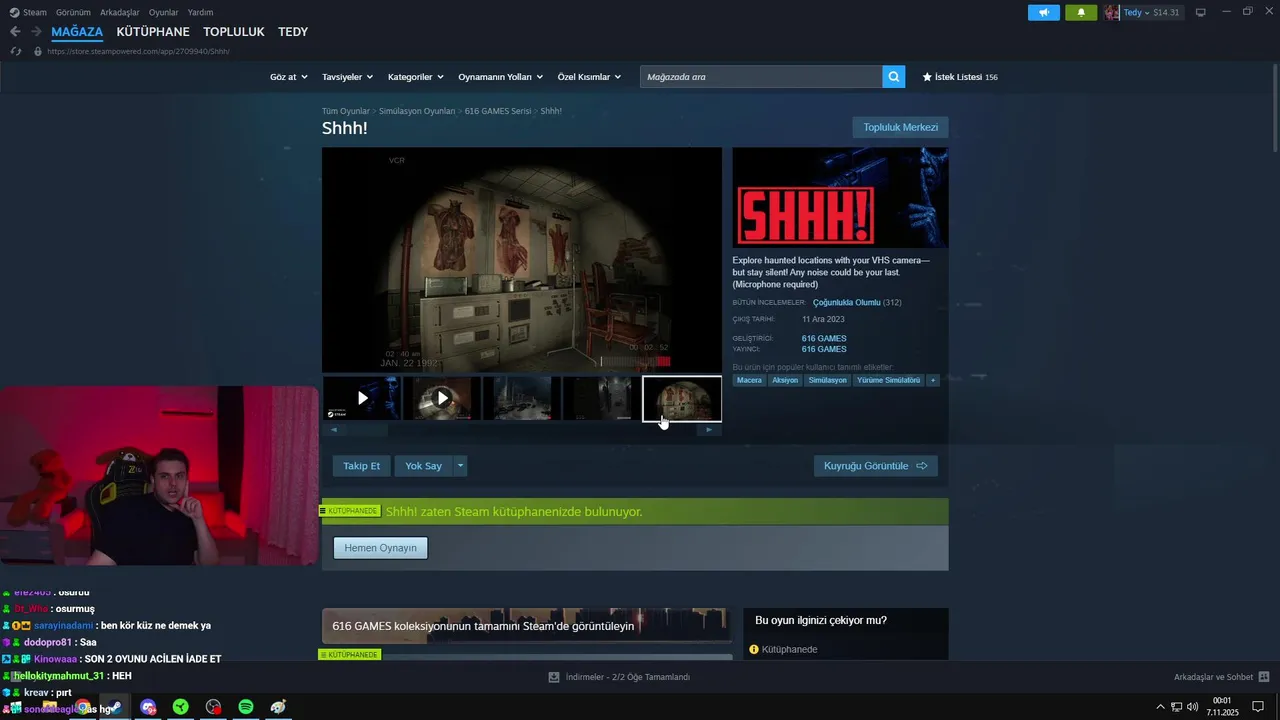This screenshot has width=1280, height=720.
Task: Nudge the thumbnail strip left arrow
Action: (x=334, y=430)
